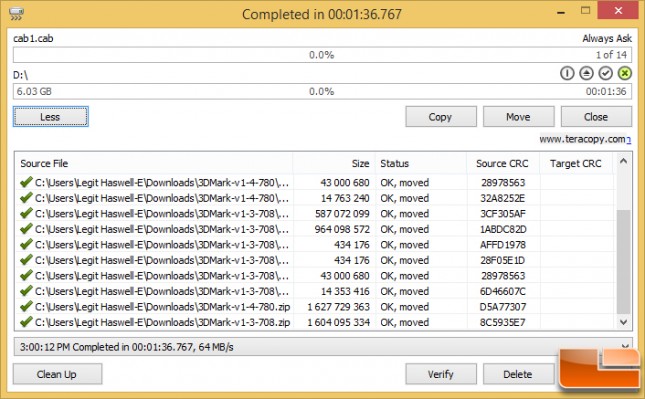Screen dimensions: 645x399
Task: Click CRC value 28F05E1D
Action: [503, 260]
